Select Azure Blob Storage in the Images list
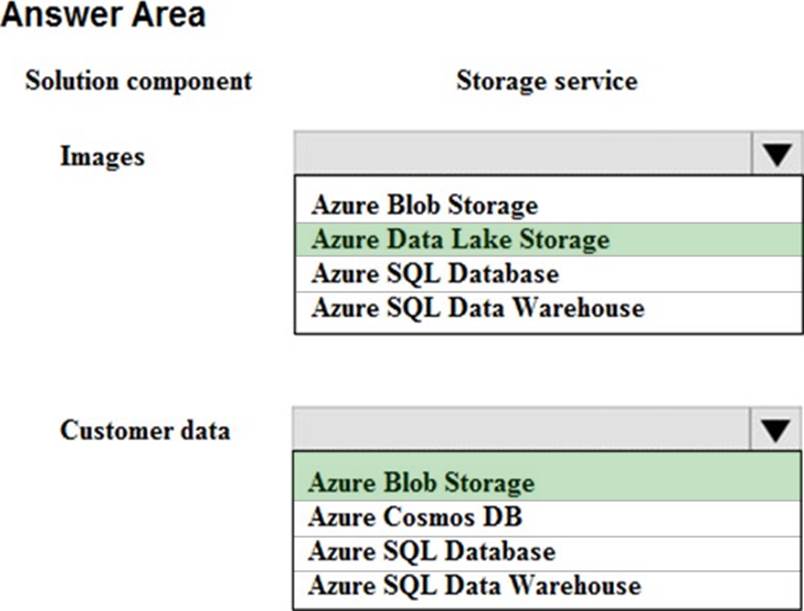804x611 pixels. pyautogui.click(x=424, y=205)
